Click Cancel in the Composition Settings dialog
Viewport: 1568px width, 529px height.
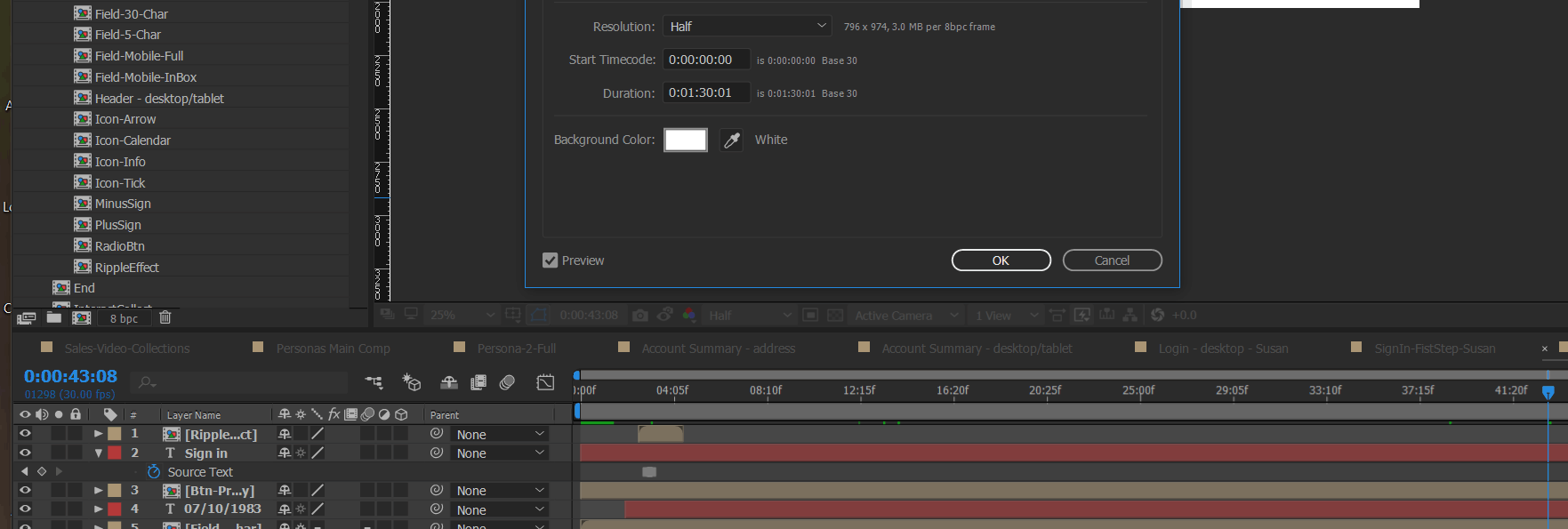(x=1112, y=260)
